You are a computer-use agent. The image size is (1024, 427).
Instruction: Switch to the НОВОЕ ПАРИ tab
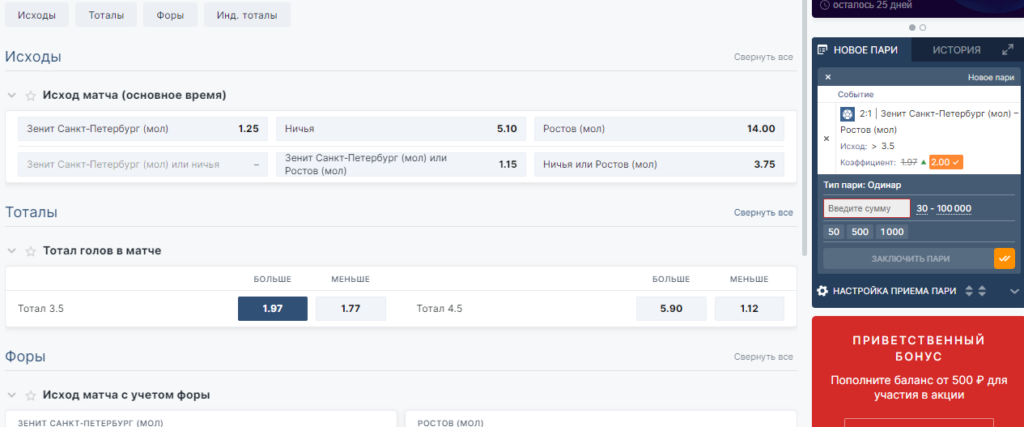point(862,50)
